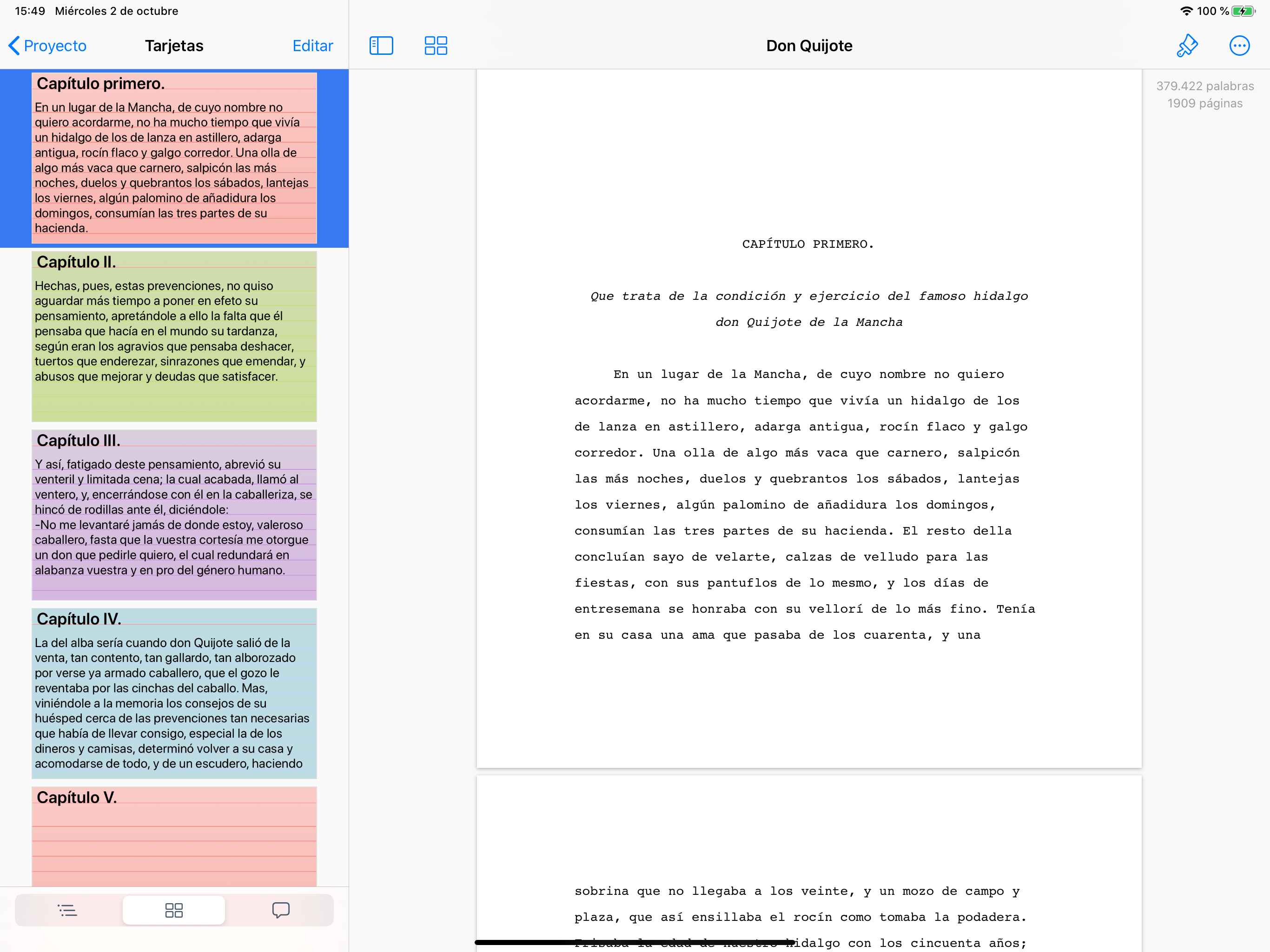The width and height of the screenshot is (1270, 952).
Task: Go back to Proyecto
Action: (x=48, y=46)
